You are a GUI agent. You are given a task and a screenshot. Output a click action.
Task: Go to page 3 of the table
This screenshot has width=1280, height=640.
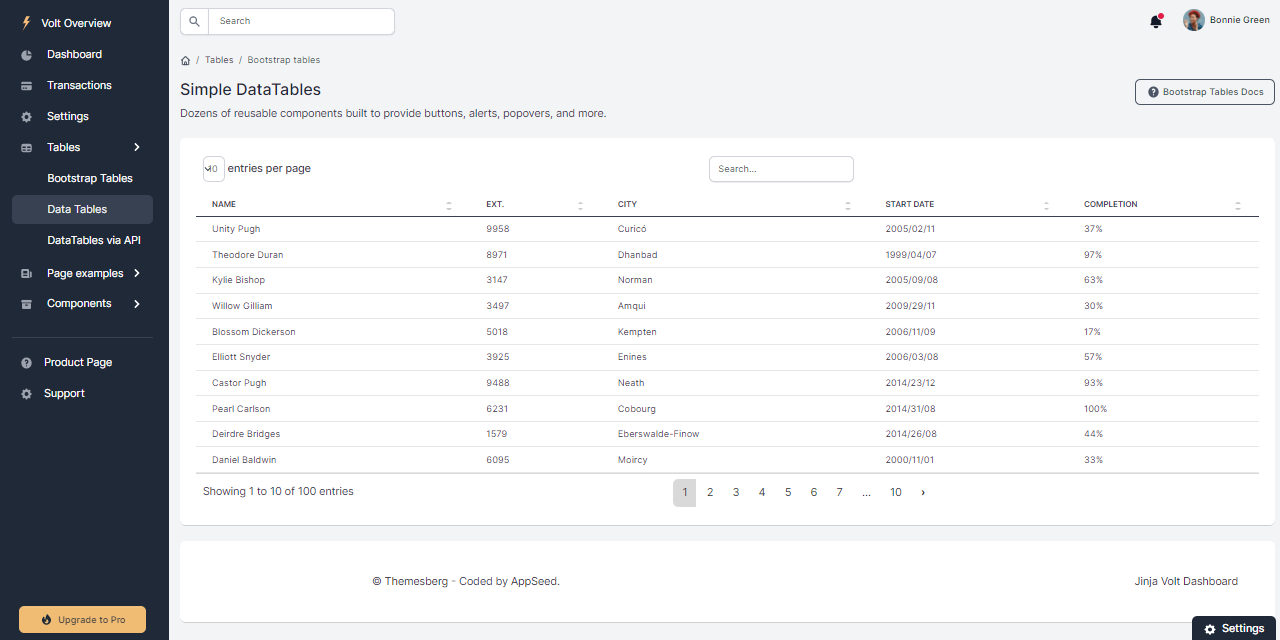point(736,493)
